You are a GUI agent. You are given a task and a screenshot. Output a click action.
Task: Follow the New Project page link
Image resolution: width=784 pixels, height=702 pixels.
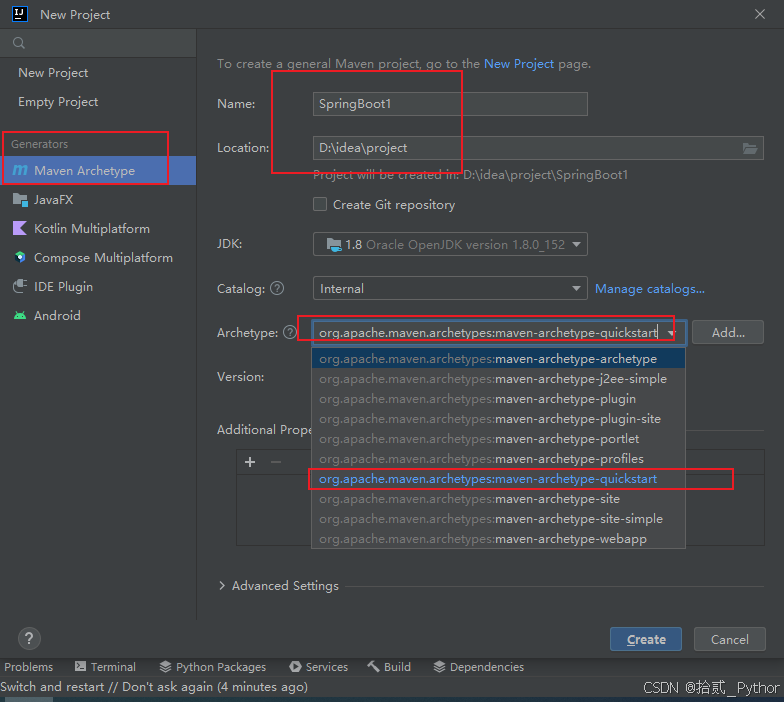pyautogui.click(x=519, y=64)
